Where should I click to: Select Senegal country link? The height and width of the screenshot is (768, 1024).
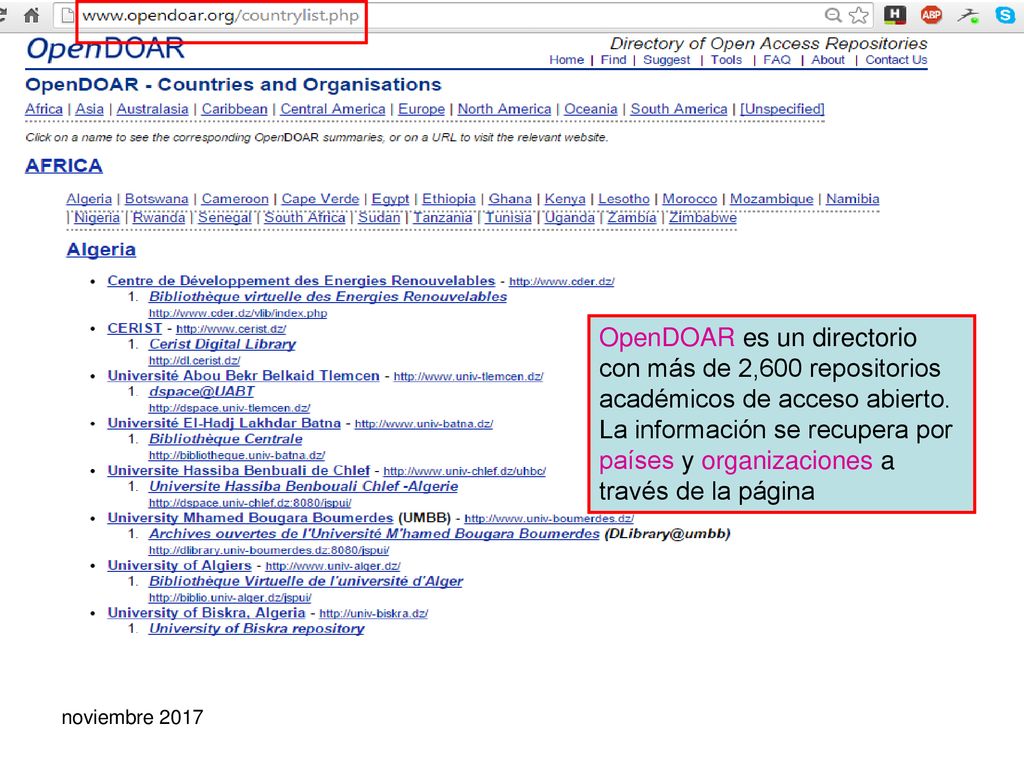(225, 217)
